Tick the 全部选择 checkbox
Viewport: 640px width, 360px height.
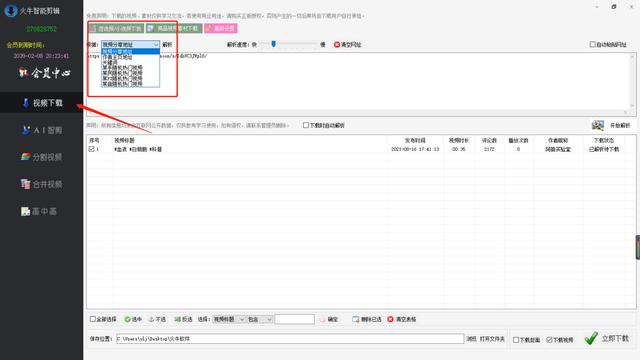tap(93, 319)
